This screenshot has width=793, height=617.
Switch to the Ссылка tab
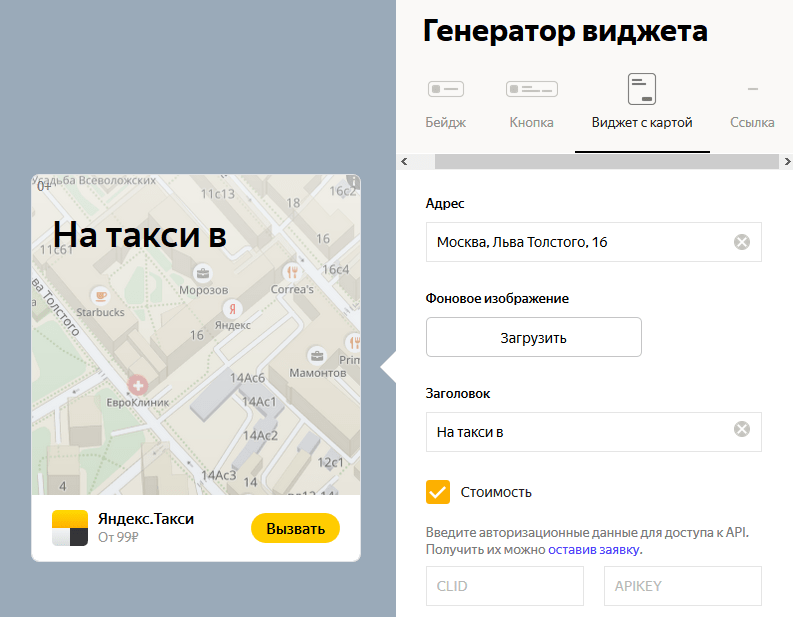pos(752,122)
